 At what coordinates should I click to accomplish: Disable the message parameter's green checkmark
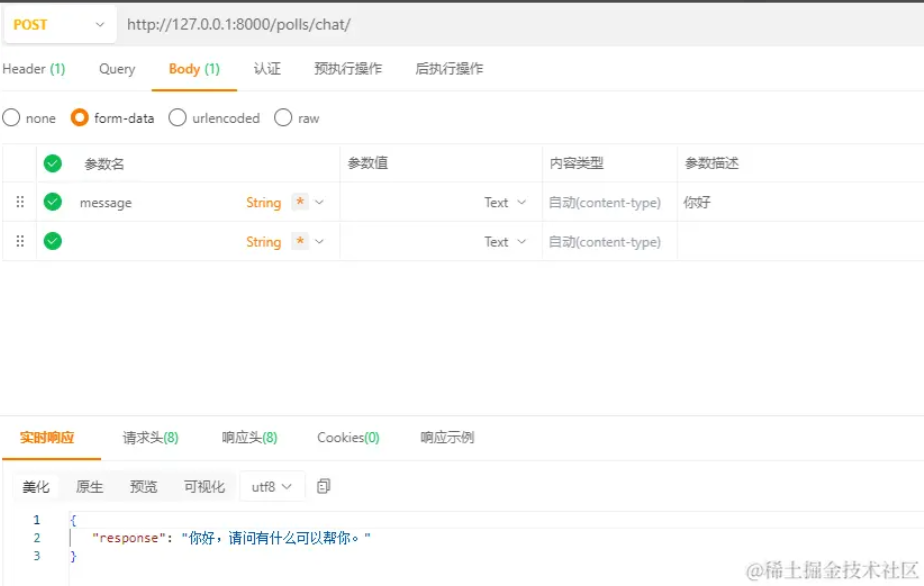[x=52, y=201]
